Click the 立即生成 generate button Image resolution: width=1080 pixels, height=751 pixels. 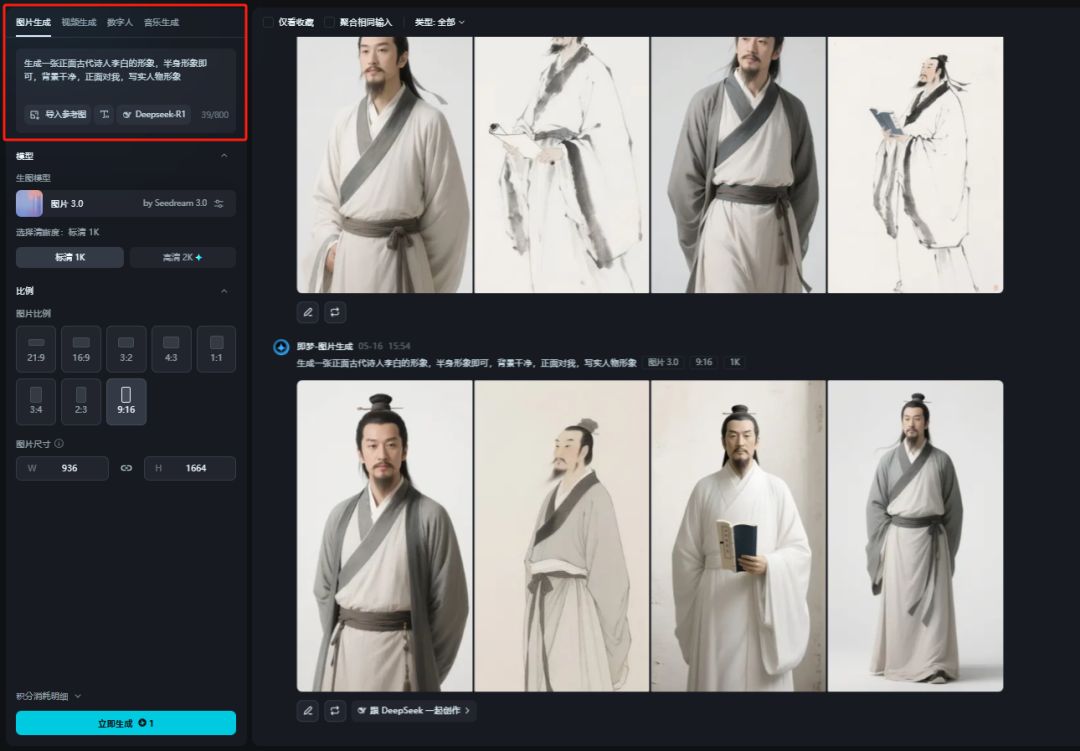click(x=125, y=723)
